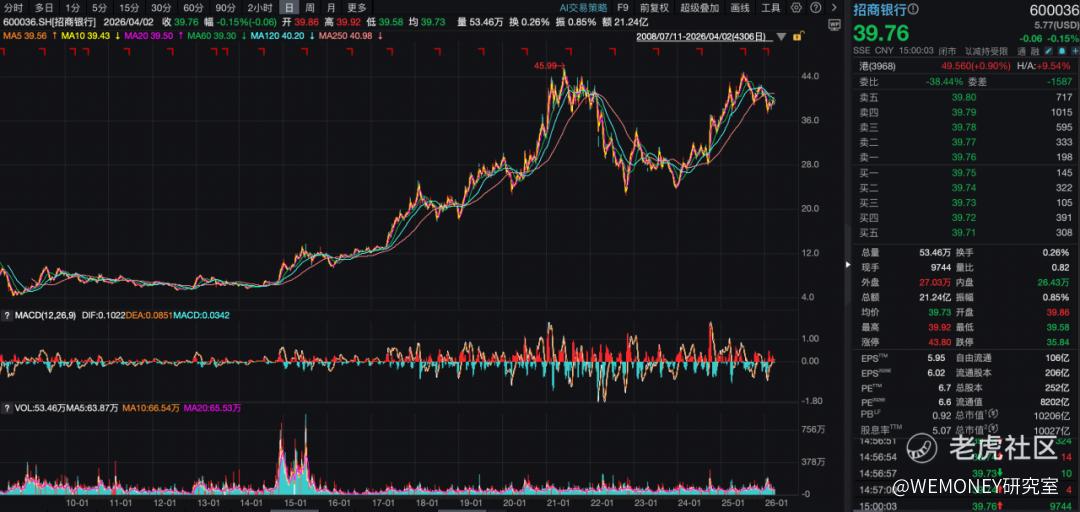Open the 超级叠加 overlay menu
Image resolution: width=1080 pixels, height=512 pixels.
tap(699, 8)
